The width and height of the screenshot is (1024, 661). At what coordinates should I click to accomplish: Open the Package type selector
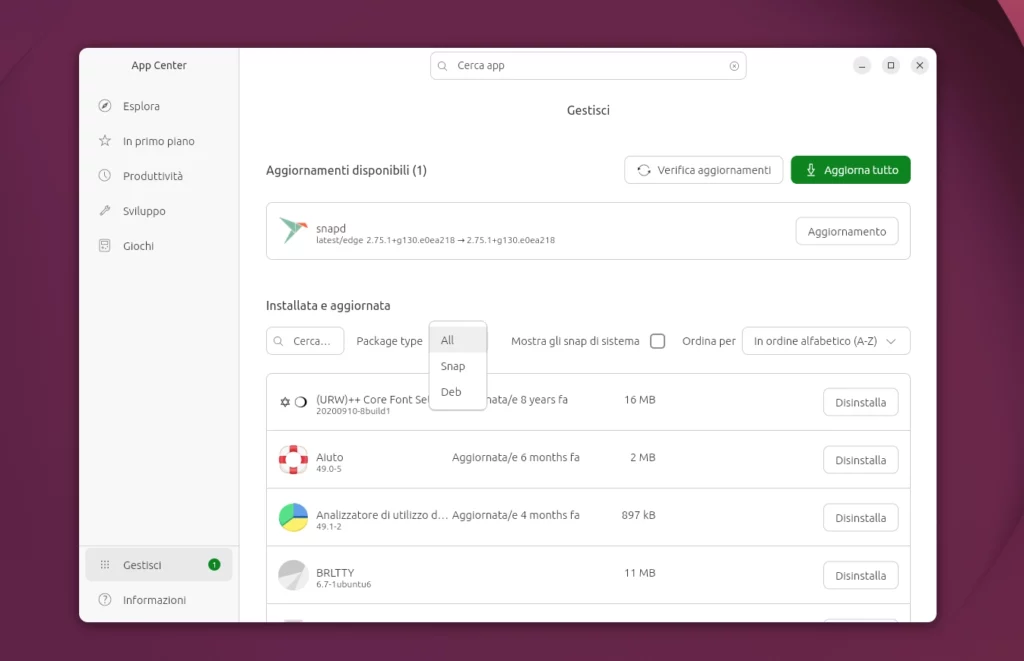tap(389, 341)
